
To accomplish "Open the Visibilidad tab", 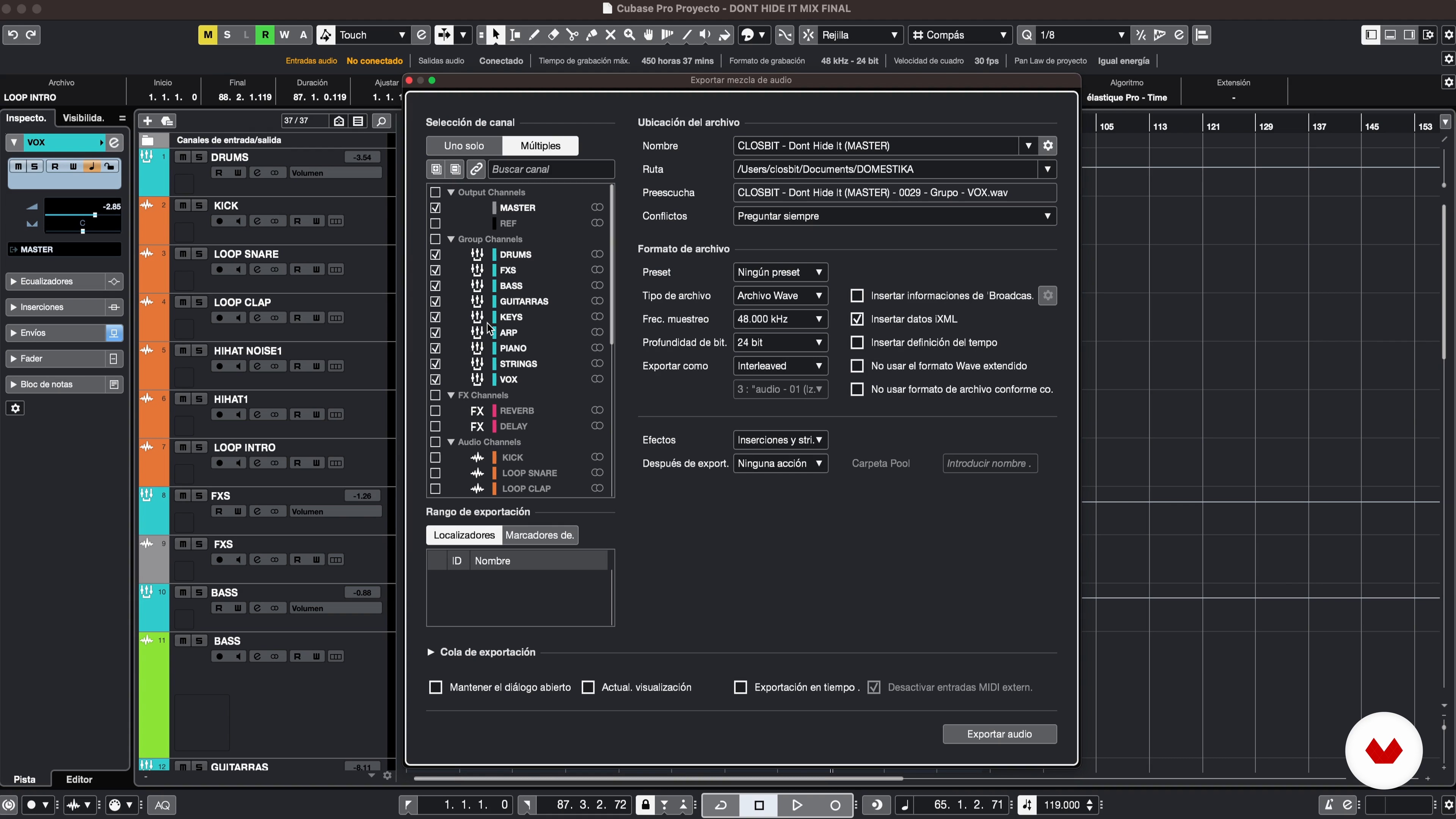I will click(x=84, y=118).
